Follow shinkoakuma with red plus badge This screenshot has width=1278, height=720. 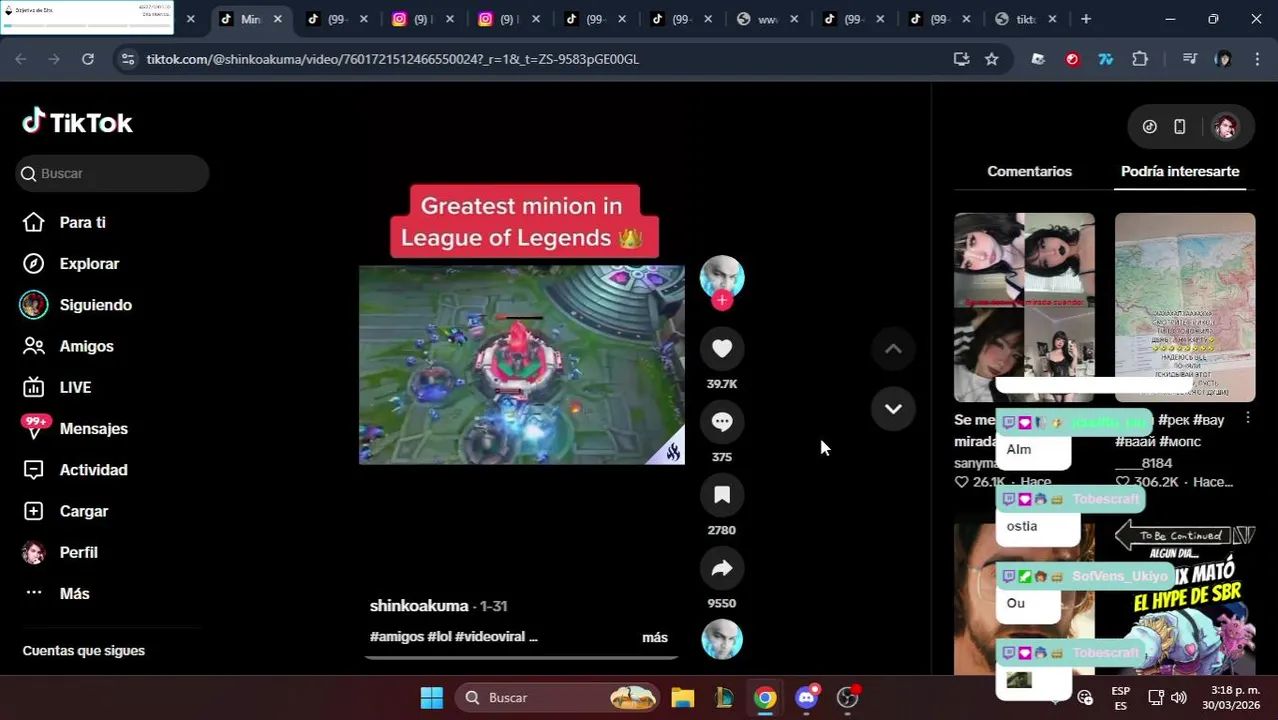(x=722, y=300)
